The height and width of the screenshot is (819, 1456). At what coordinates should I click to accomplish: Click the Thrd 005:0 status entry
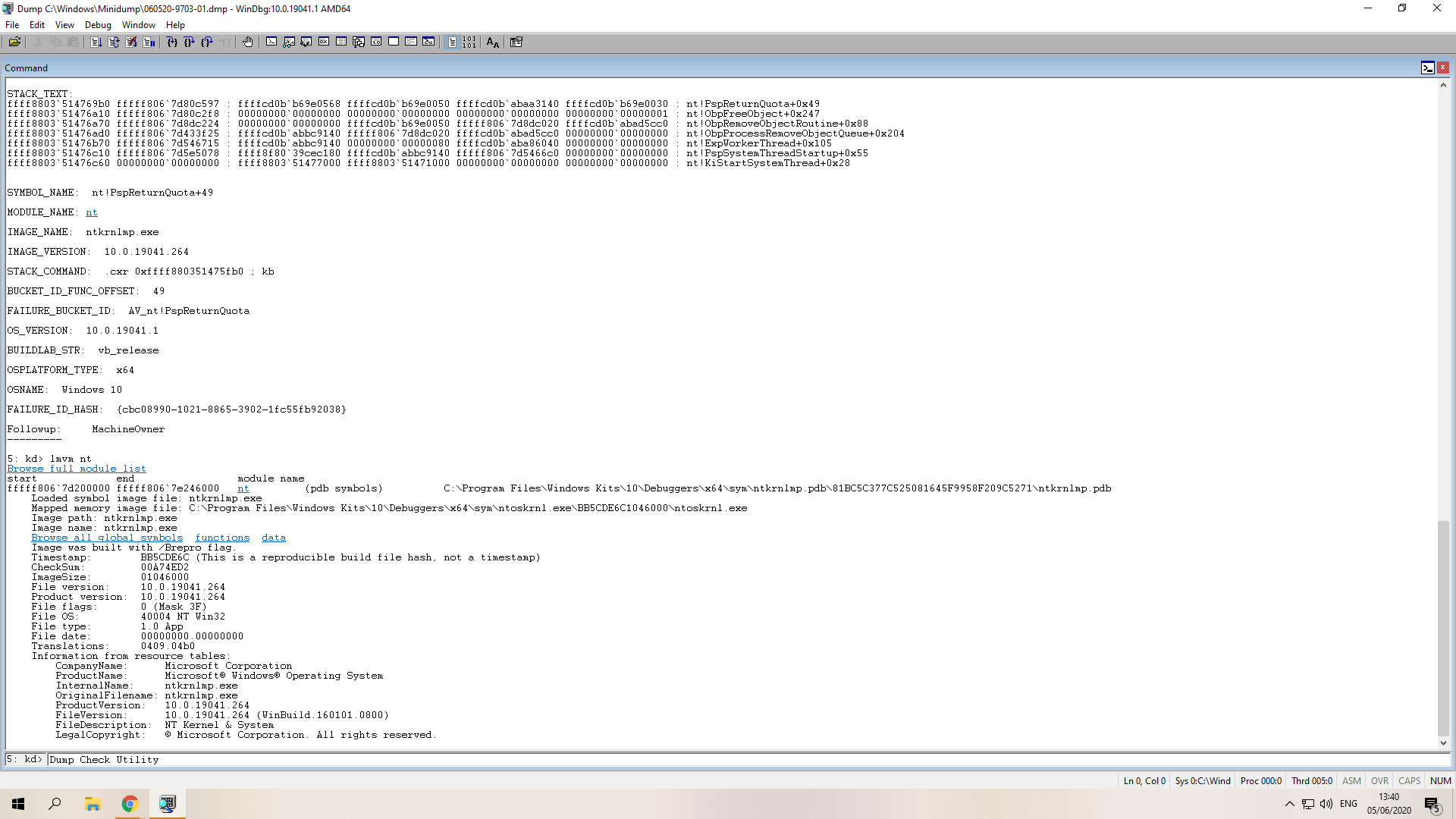click(x=1312, y=780)
